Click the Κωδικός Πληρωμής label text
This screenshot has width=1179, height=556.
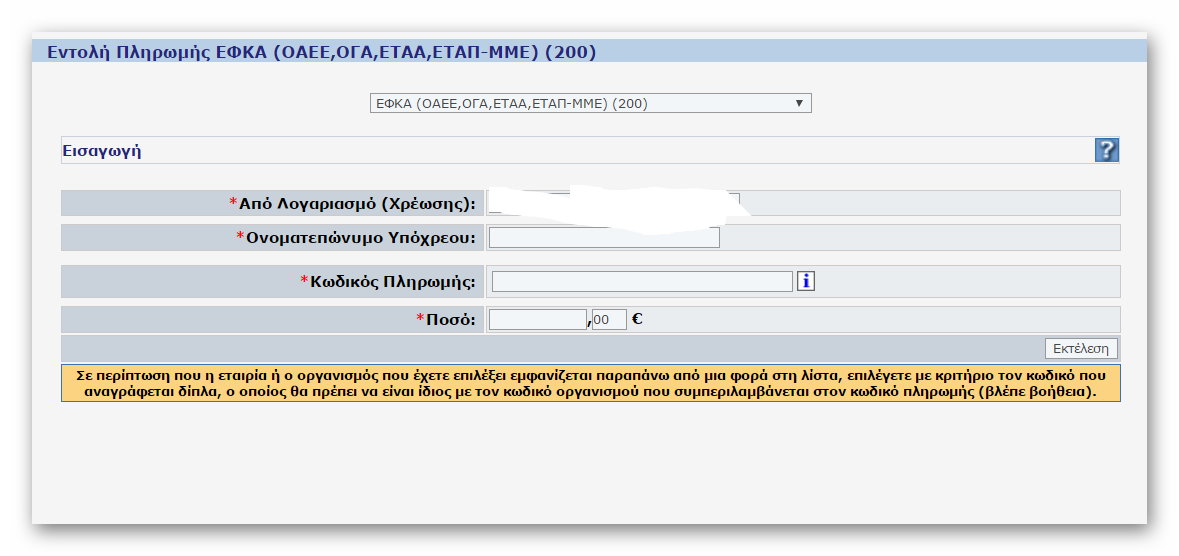click(392, 282)
